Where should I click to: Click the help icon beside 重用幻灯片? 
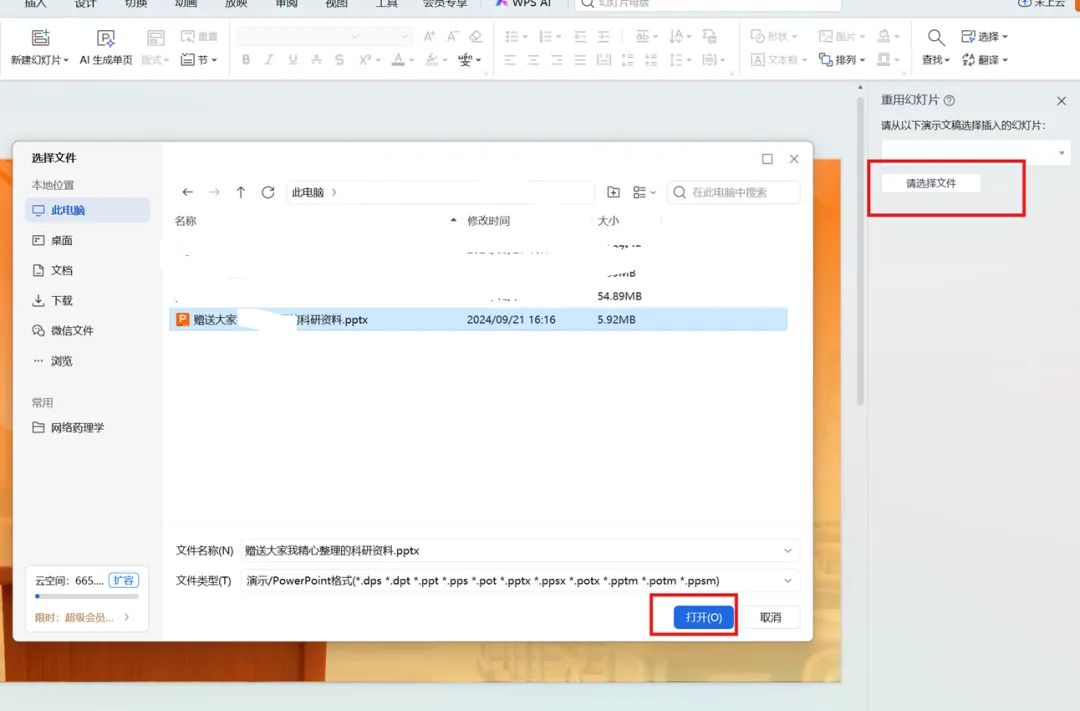pyautogui.click(x=949, y=101)
